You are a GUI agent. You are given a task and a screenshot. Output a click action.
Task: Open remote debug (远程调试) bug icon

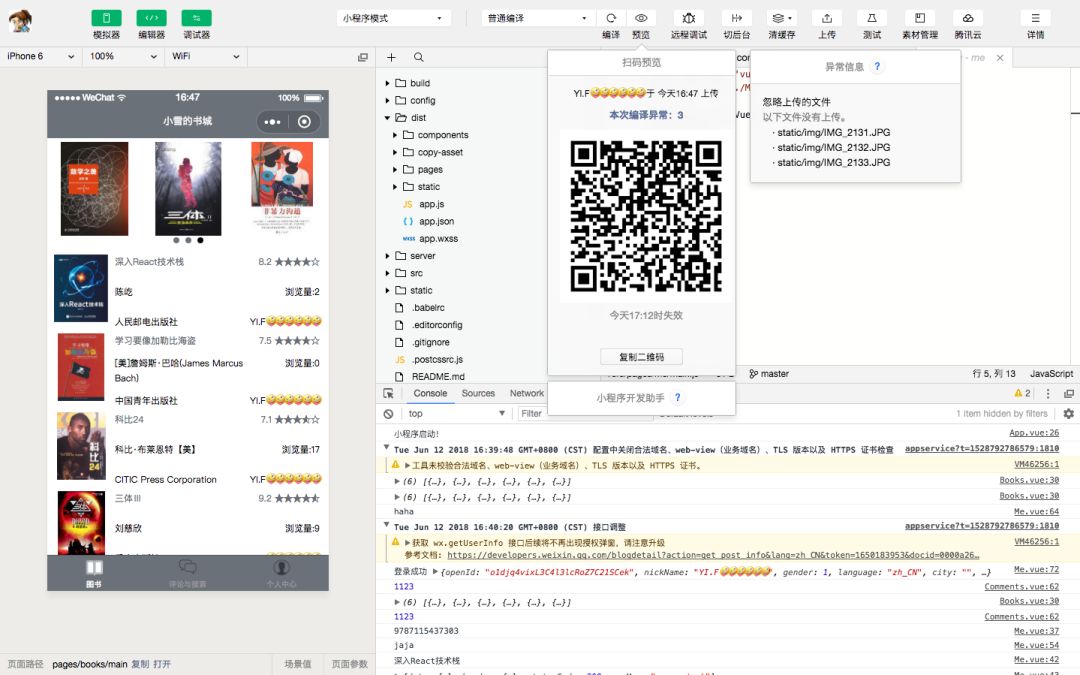[689, 18]
